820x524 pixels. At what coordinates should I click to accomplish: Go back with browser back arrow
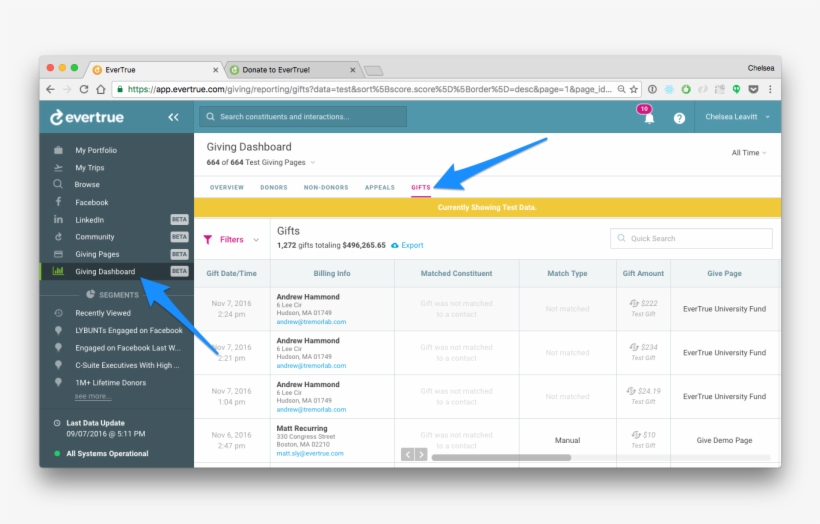tap(50, 89)
